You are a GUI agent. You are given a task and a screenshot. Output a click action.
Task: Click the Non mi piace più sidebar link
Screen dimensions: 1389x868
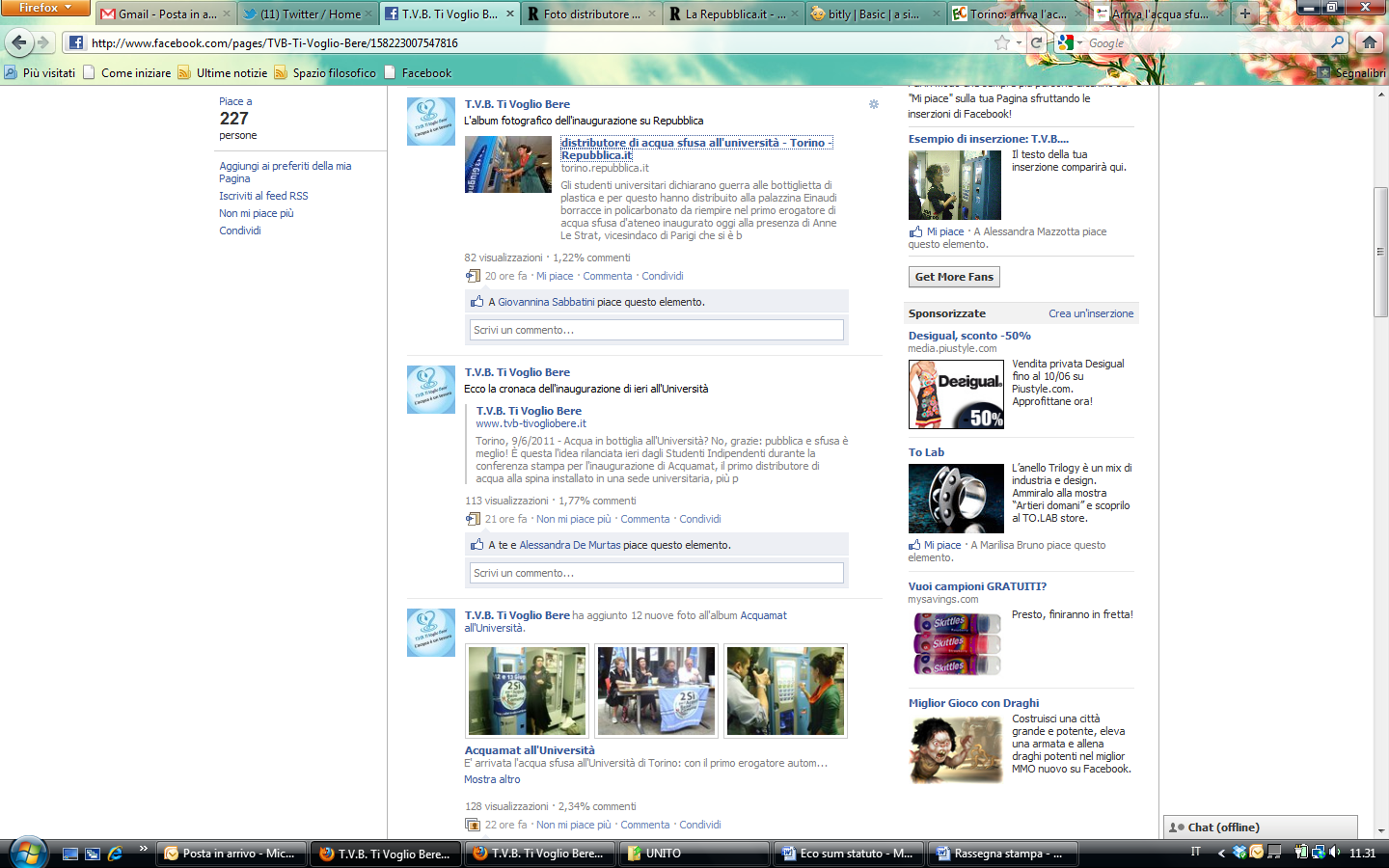[257, 213]
